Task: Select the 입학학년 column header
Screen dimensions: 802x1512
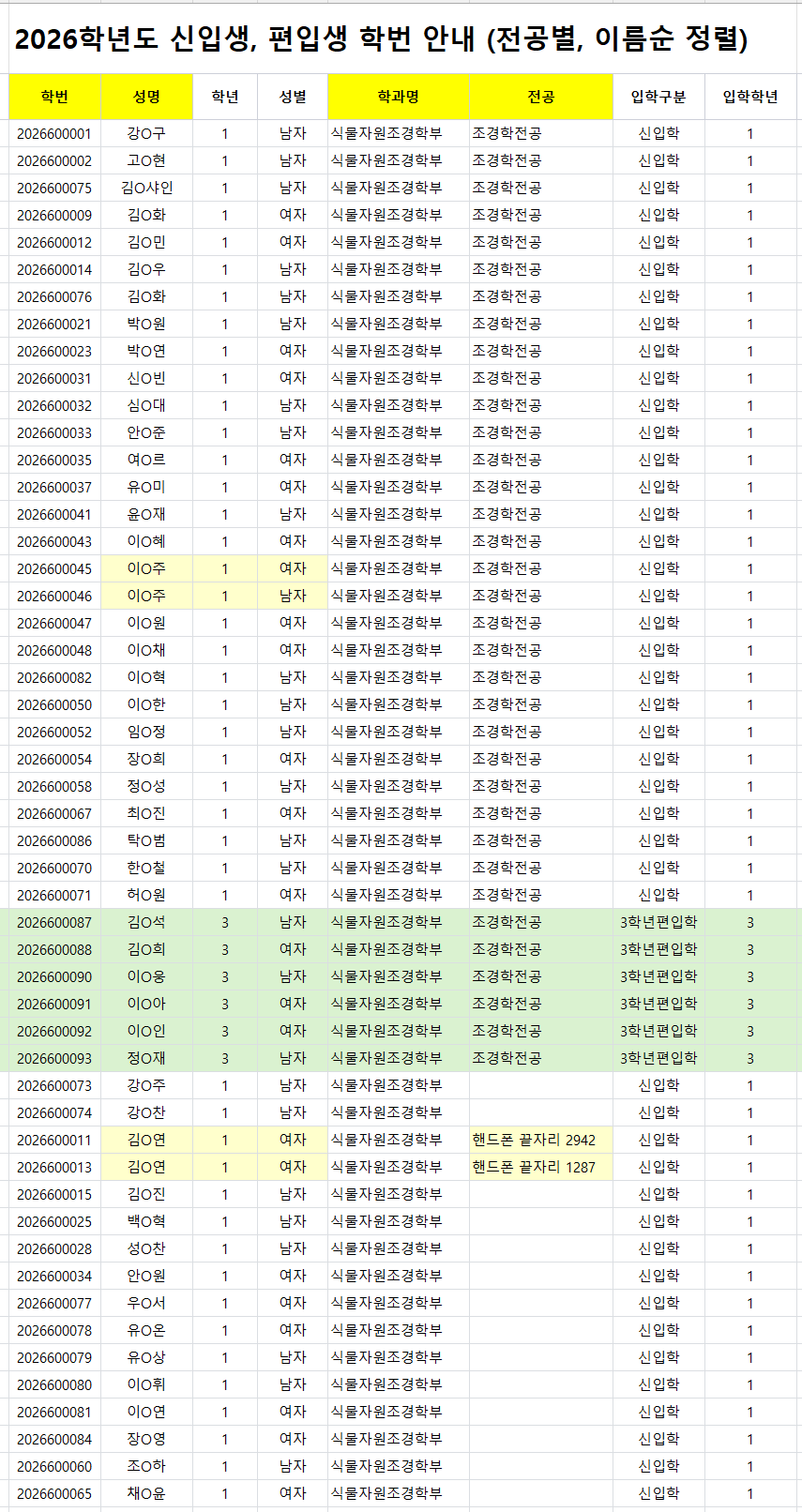Action: pos(750,97)
